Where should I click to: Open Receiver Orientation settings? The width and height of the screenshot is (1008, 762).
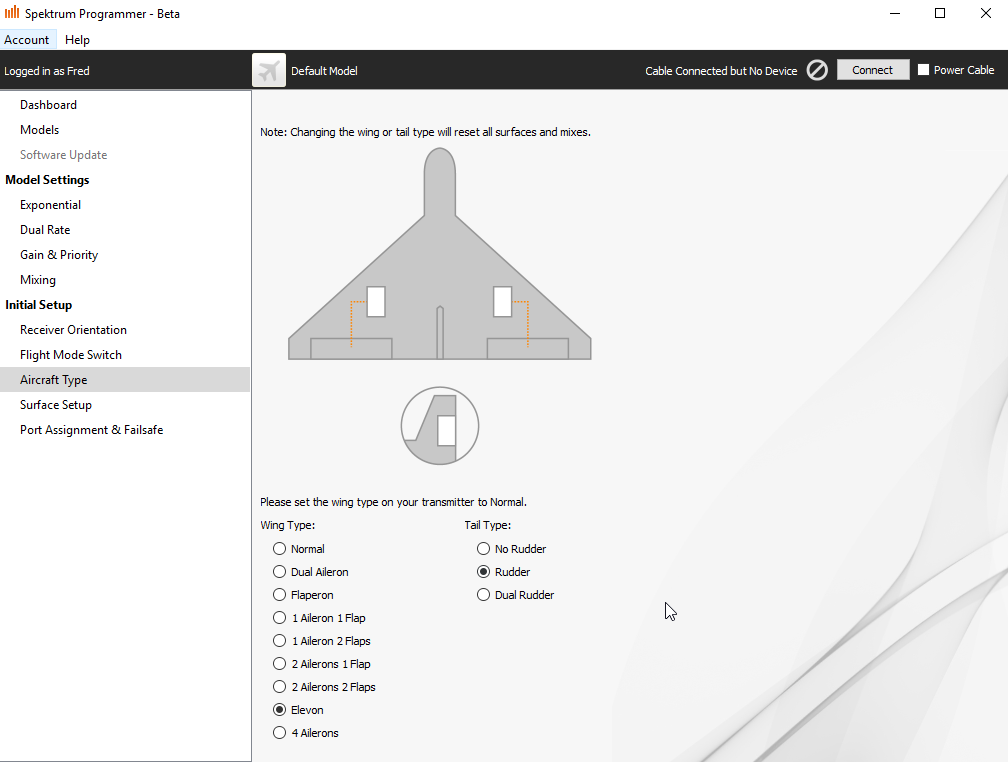click(73, 330)
